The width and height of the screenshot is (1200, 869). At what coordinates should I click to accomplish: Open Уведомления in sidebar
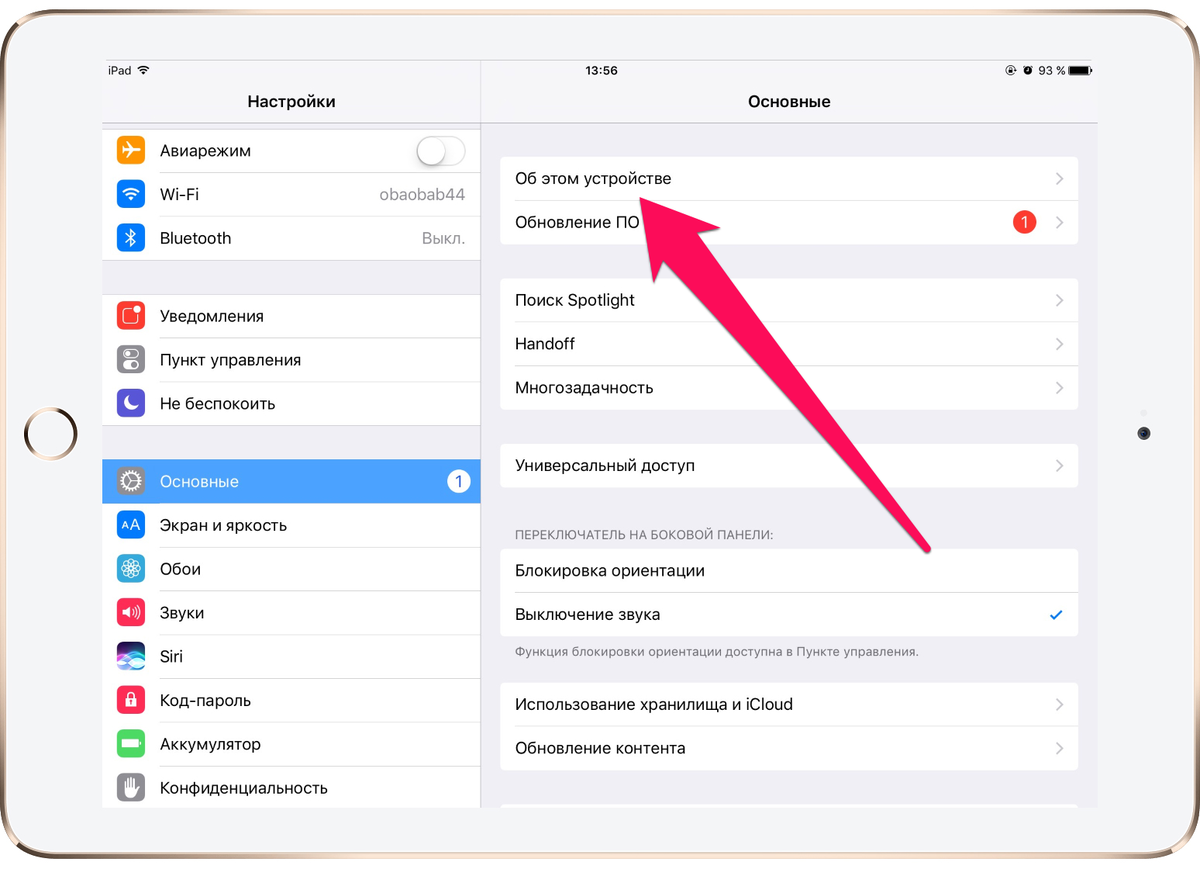(291, 316)
